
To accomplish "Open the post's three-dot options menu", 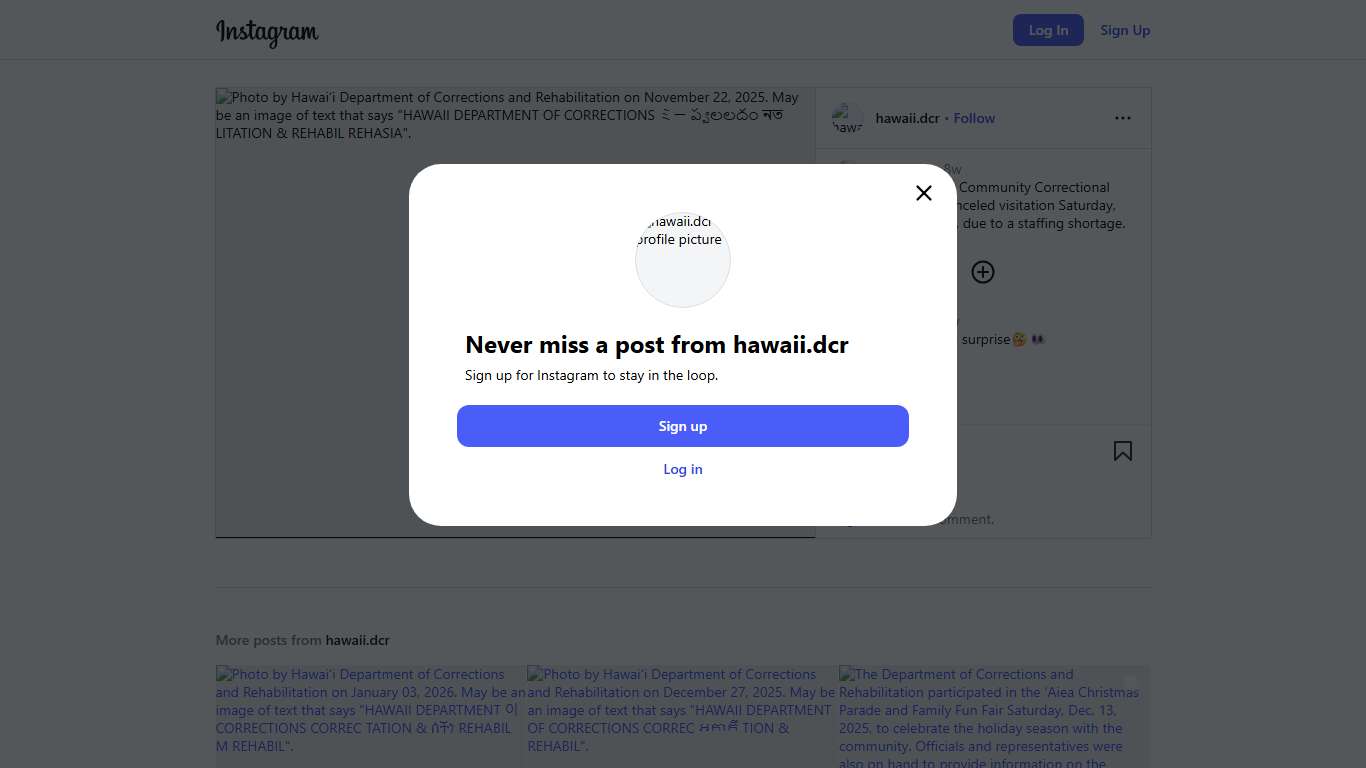I will pos(1123,118).
